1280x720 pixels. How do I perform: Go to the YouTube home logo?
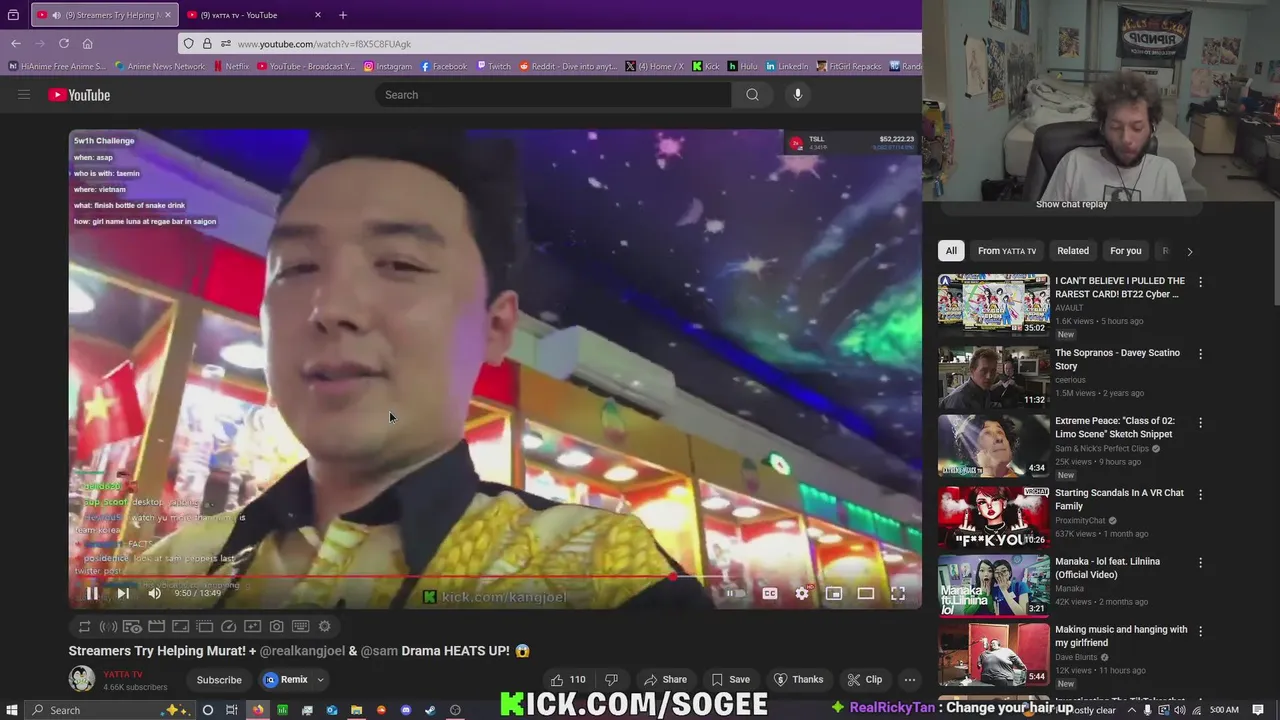coord(79,95)
